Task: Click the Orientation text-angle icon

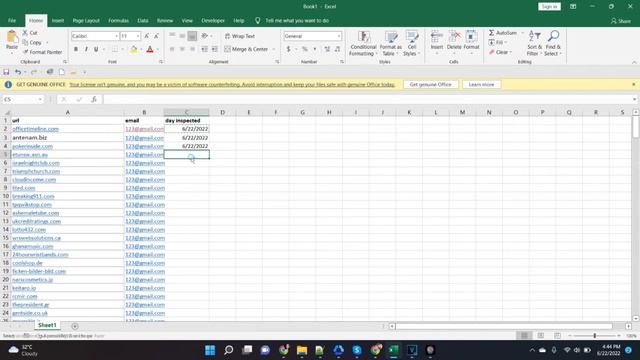Action: coord(205,36)
